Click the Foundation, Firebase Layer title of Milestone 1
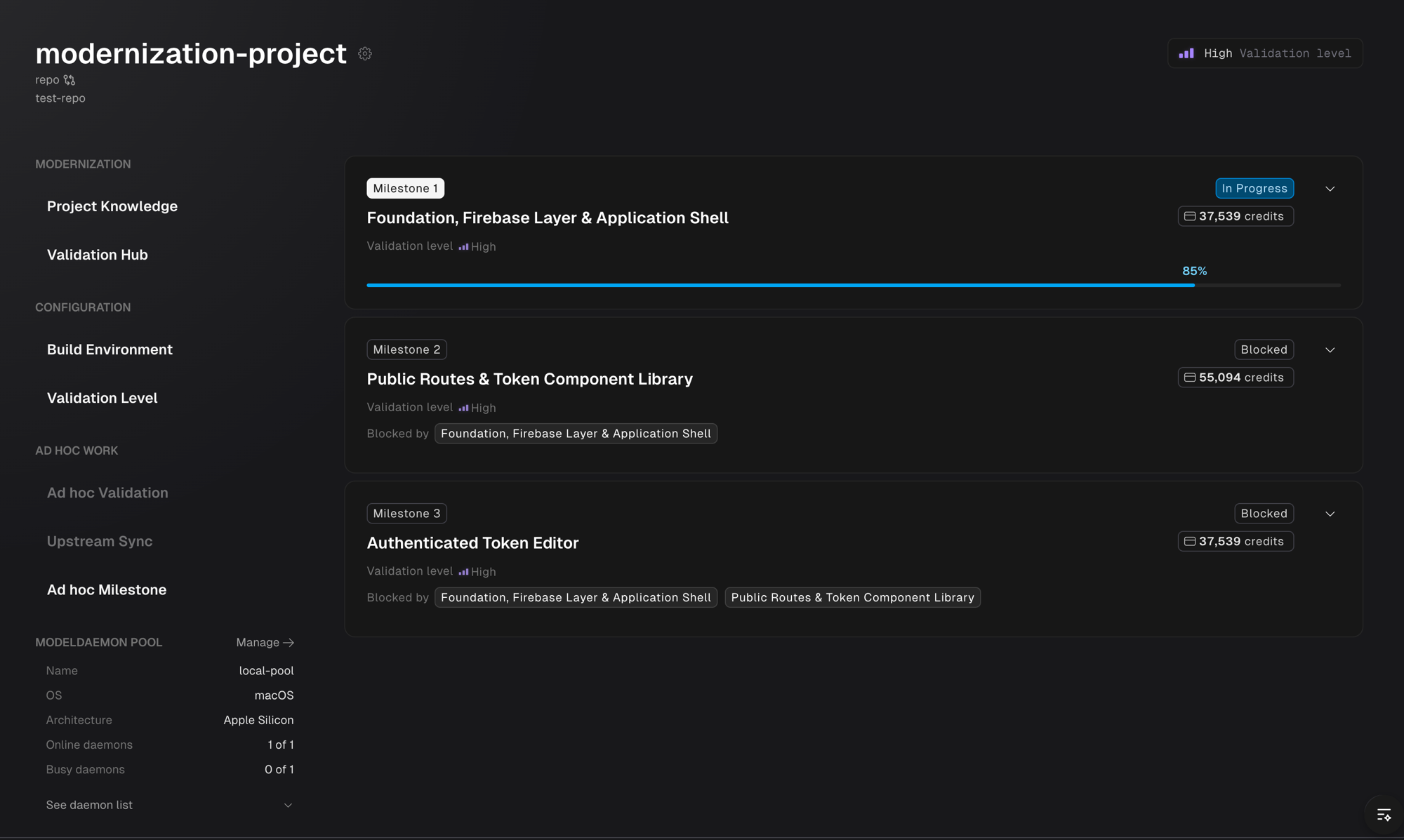 pos(548,218)
